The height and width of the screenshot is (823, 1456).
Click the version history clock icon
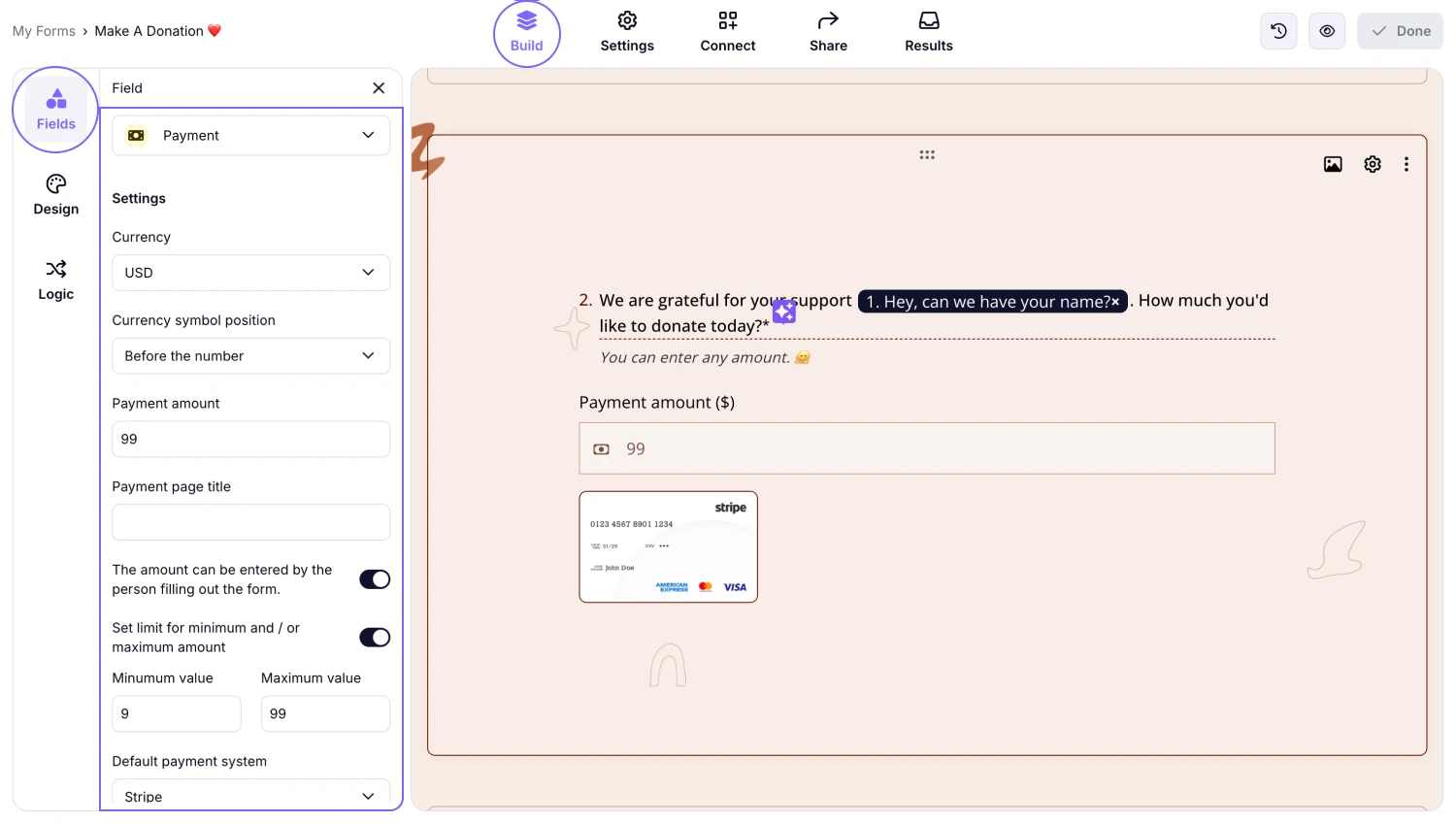point(1278,31)
